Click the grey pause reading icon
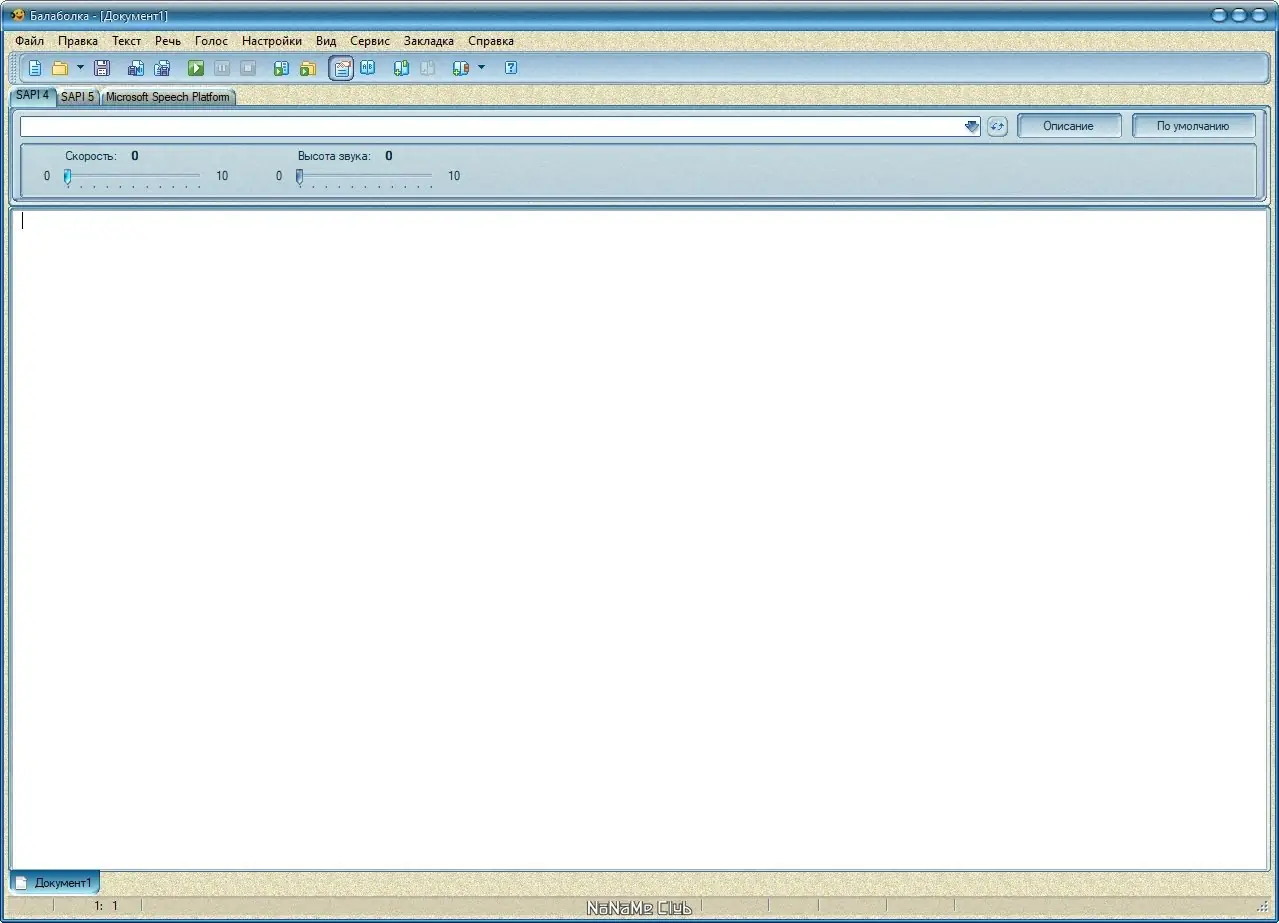Screen dimensions: 1279x923 [x=222, y=68]
